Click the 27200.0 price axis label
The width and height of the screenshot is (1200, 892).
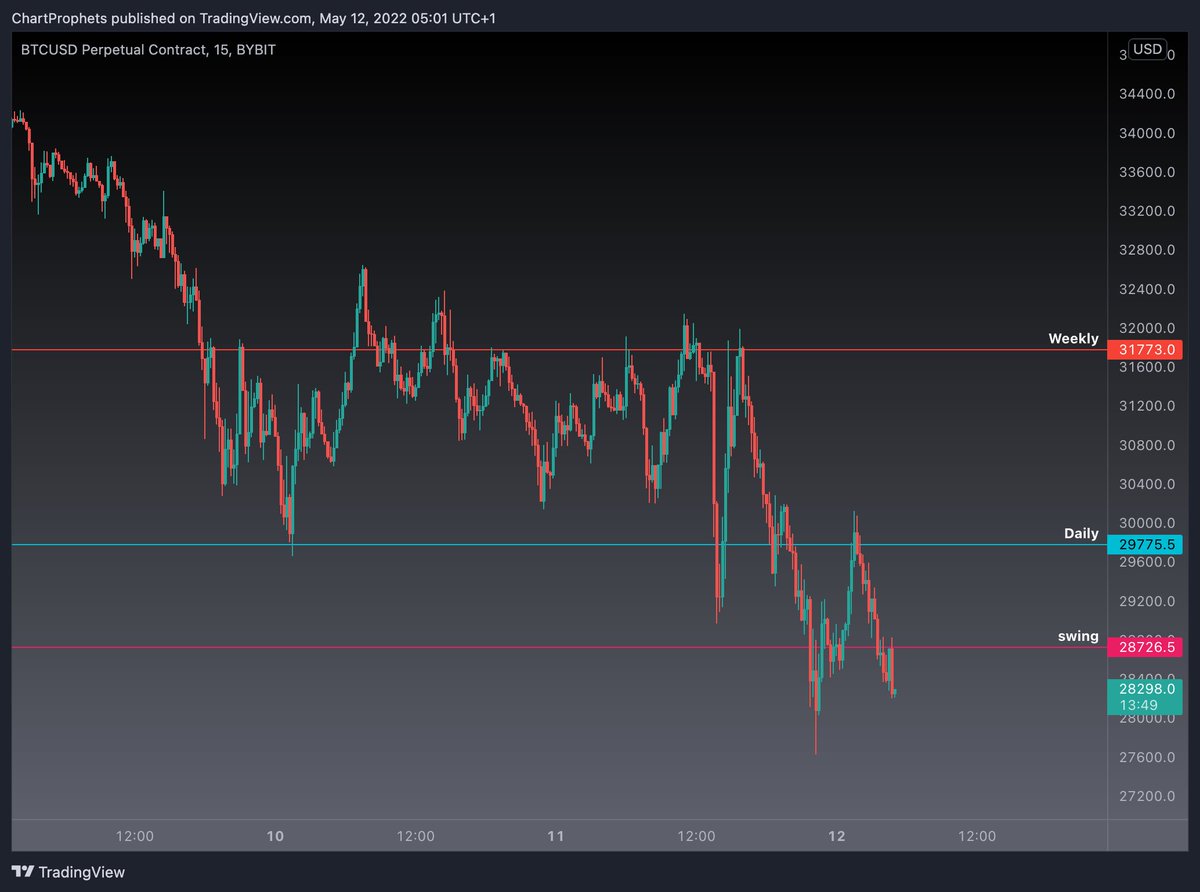click(1147, 796)
